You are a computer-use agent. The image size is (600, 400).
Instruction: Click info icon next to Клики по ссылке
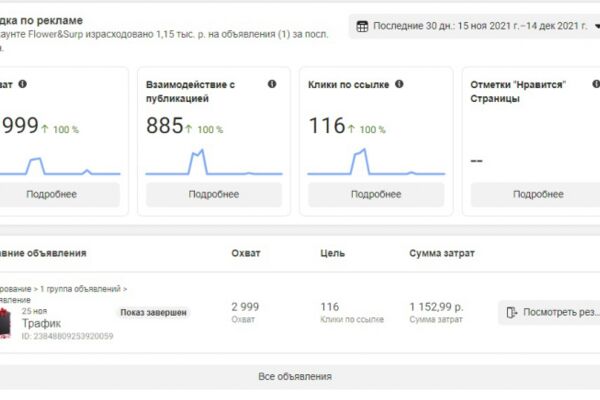point(399,84)
